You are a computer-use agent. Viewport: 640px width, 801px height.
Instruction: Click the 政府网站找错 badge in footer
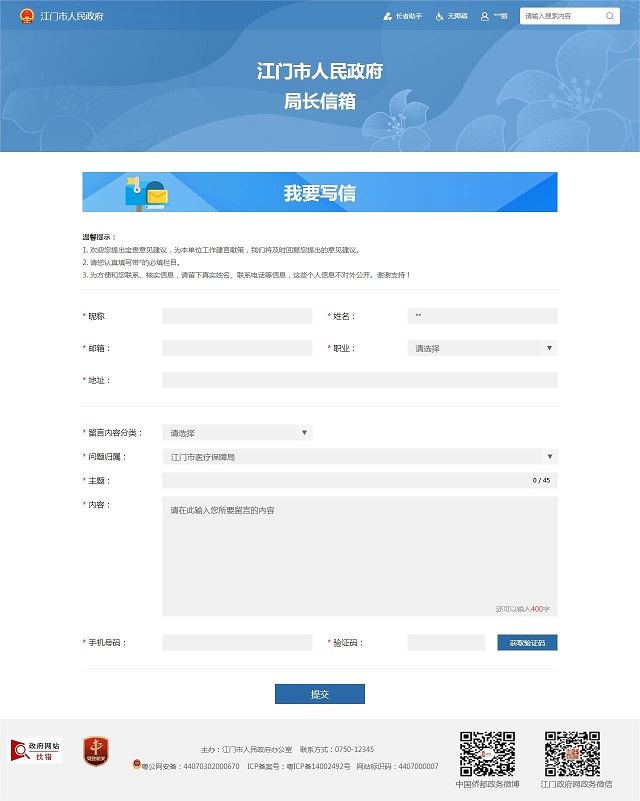point(36,751)
